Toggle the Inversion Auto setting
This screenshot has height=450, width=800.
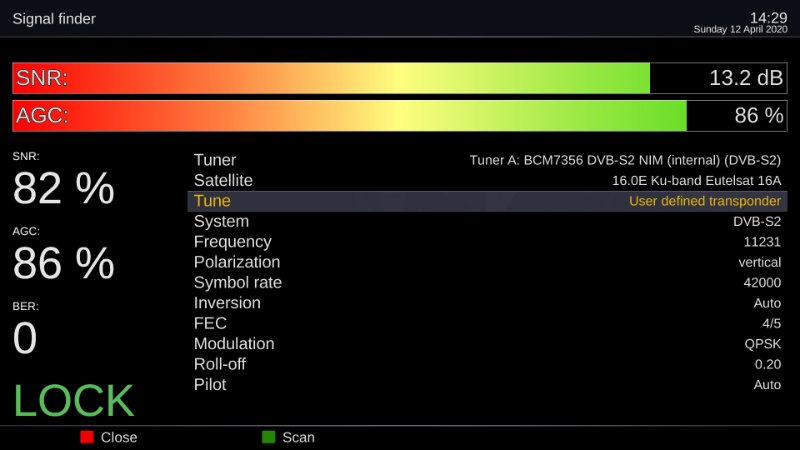click(x=767, y=303)
